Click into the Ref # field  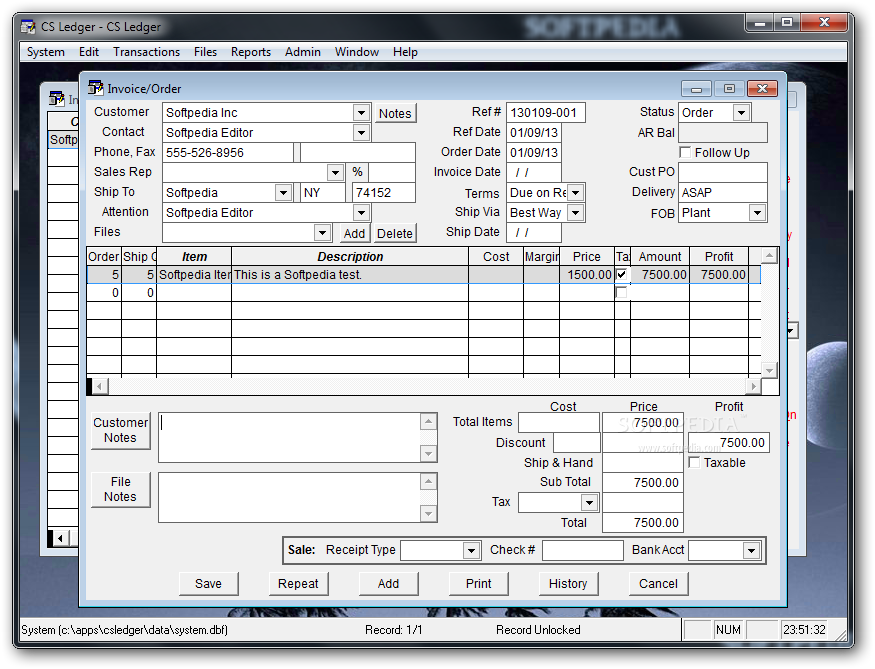click(546, 113)
